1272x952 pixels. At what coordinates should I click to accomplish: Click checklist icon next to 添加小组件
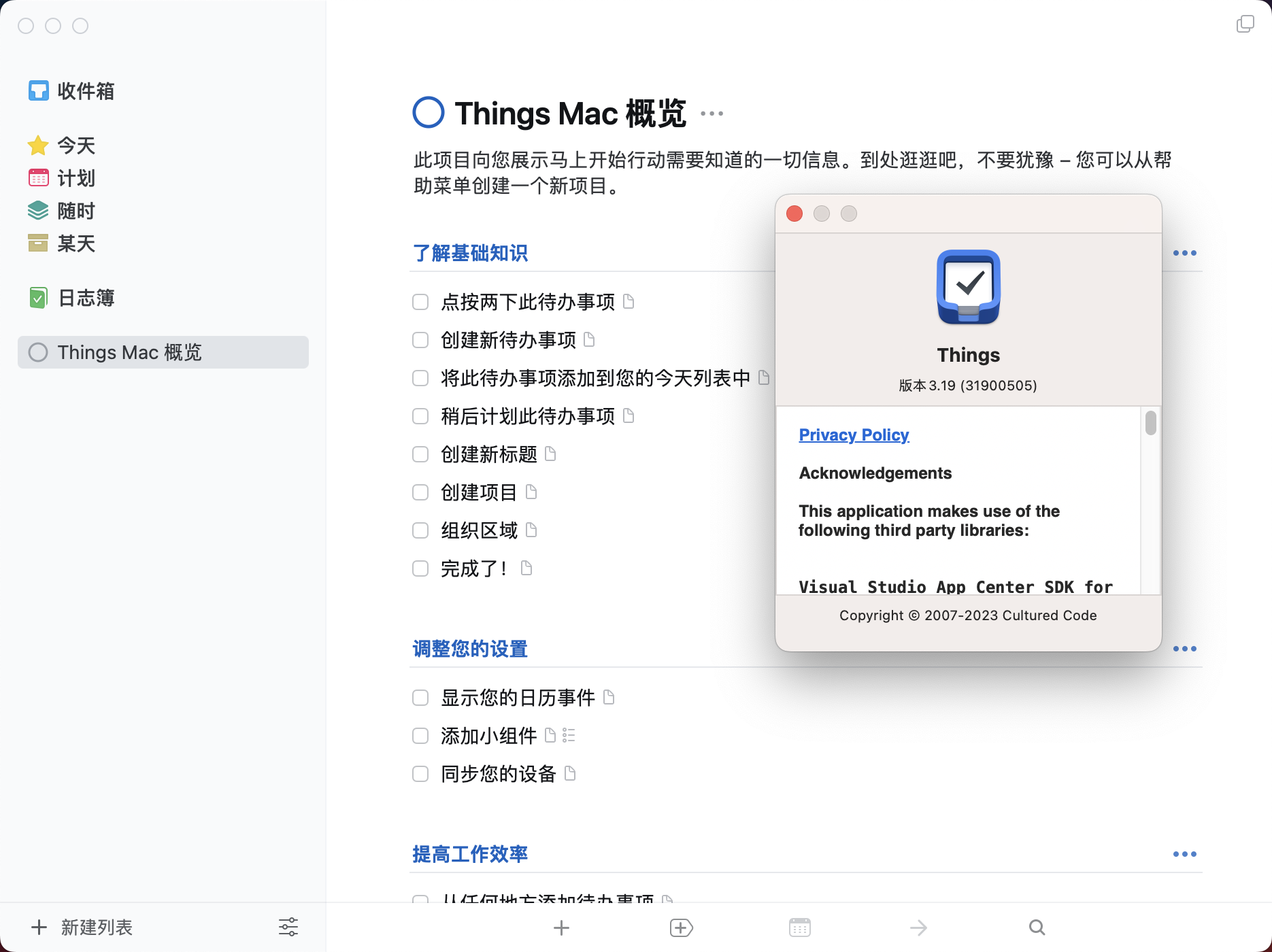tap(569, 735)
